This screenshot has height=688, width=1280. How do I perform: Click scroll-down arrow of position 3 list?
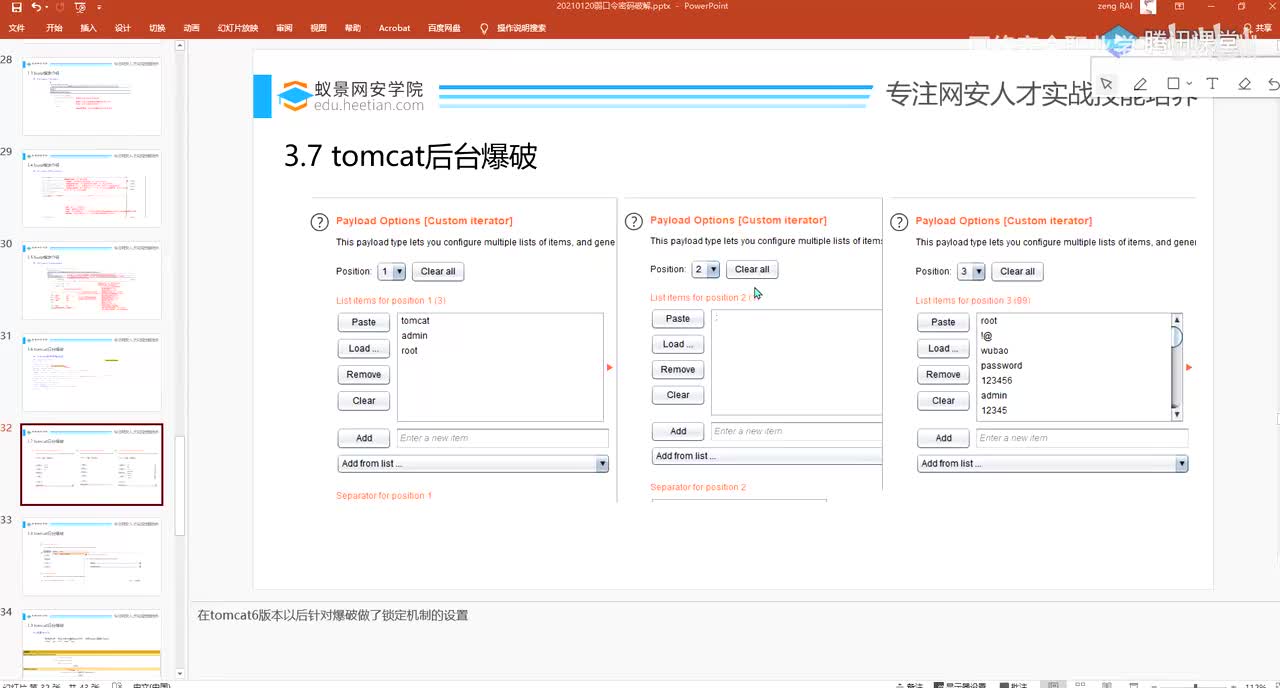pyautogui.click(x=1176, y=414)
